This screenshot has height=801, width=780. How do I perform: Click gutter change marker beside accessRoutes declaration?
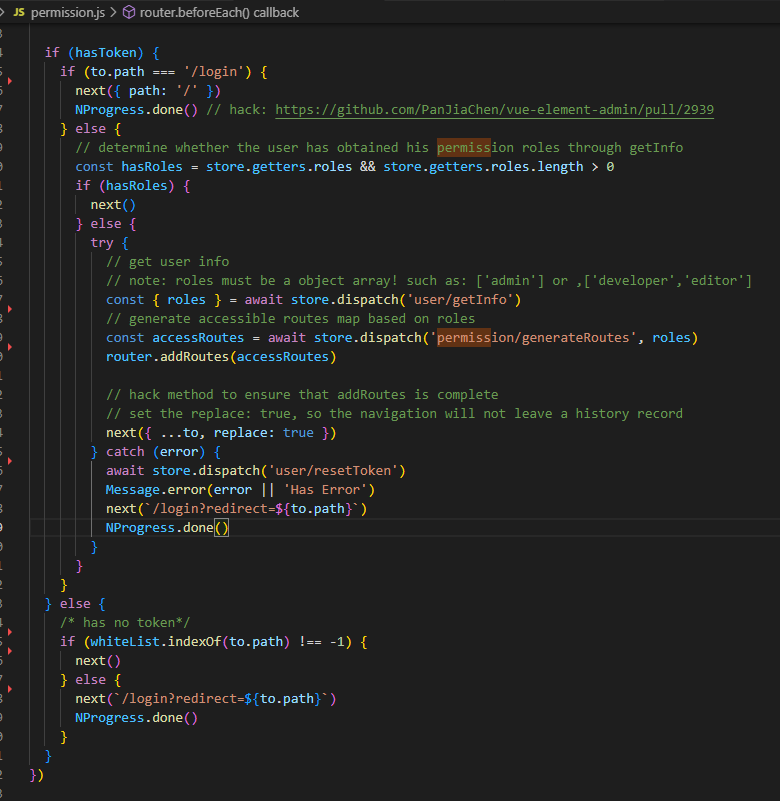click(x=10, y=347)
